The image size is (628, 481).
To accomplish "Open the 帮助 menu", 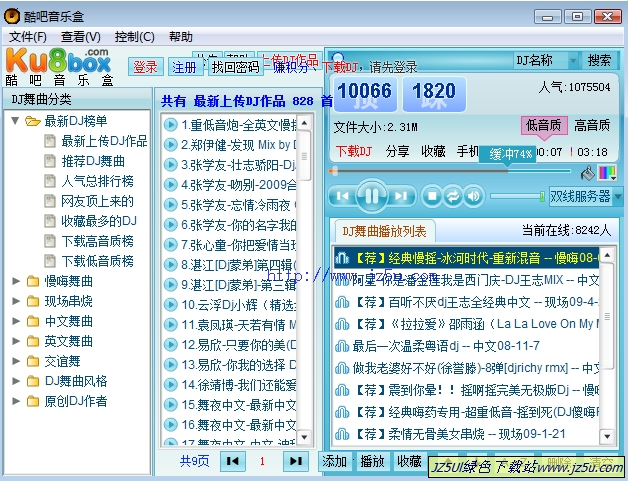I will pyautogui.click(x=181, y=37).
